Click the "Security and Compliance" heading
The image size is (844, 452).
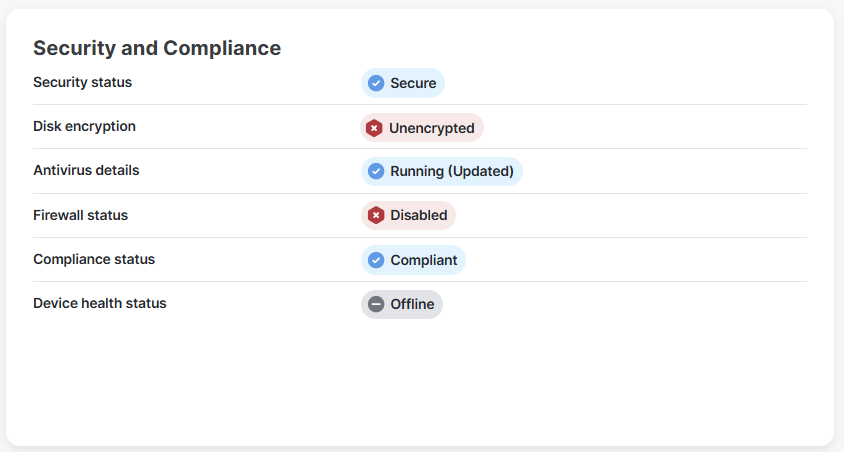pyautogui.click(x=157, y=48)
